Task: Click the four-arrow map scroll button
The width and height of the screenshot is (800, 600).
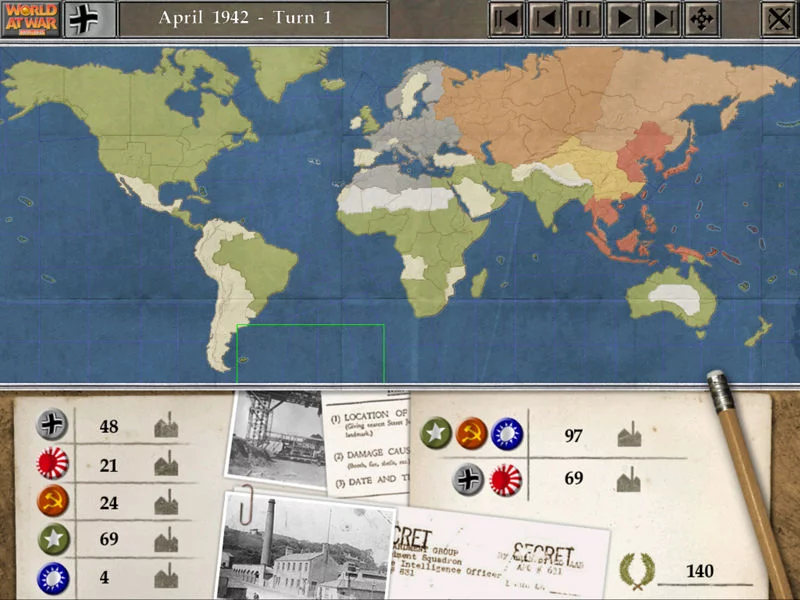Action: coord(702,19)
